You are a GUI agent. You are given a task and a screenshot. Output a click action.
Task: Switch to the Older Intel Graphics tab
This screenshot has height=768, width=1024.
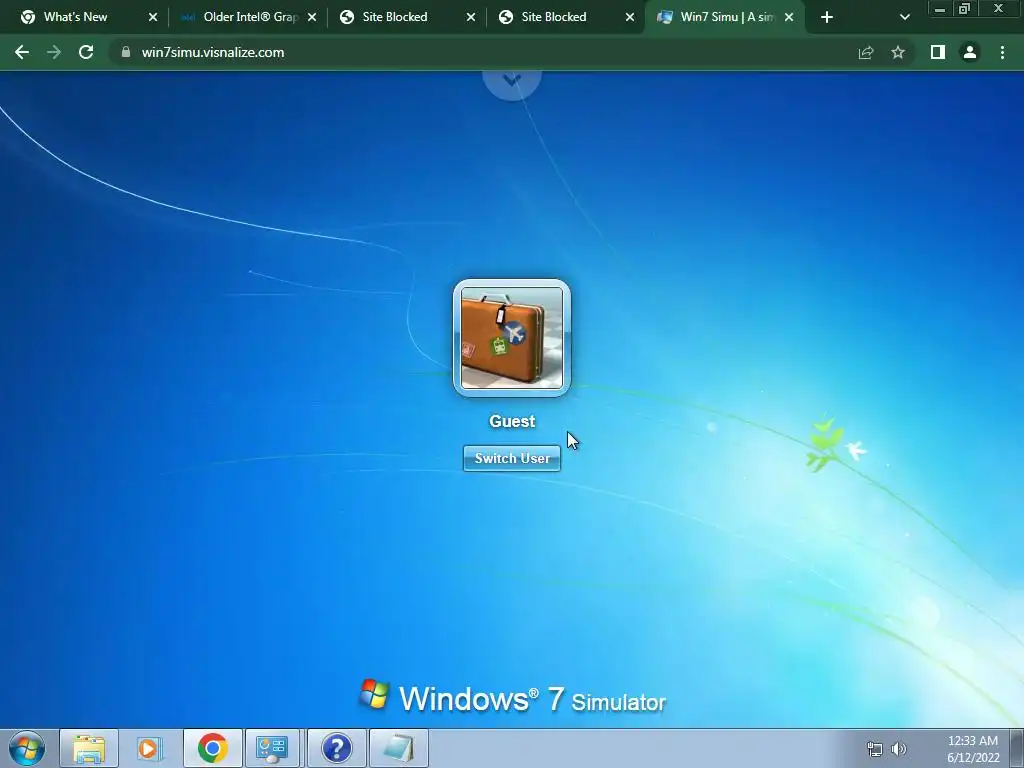(250, 17)
